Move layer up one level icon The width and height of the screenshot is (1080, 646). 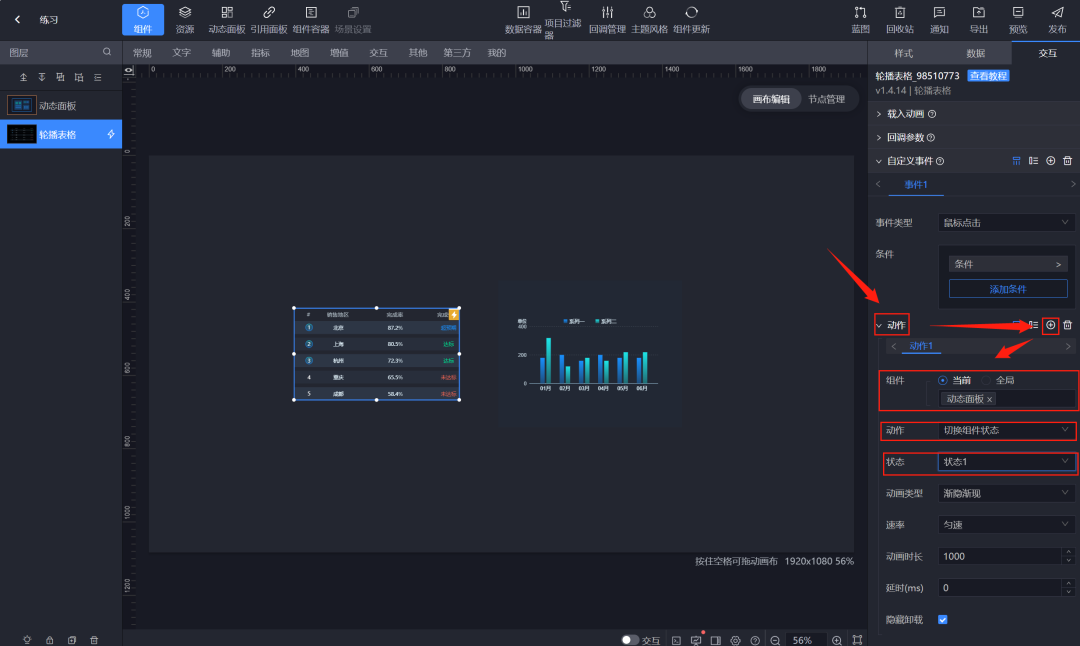pos(61,77)
